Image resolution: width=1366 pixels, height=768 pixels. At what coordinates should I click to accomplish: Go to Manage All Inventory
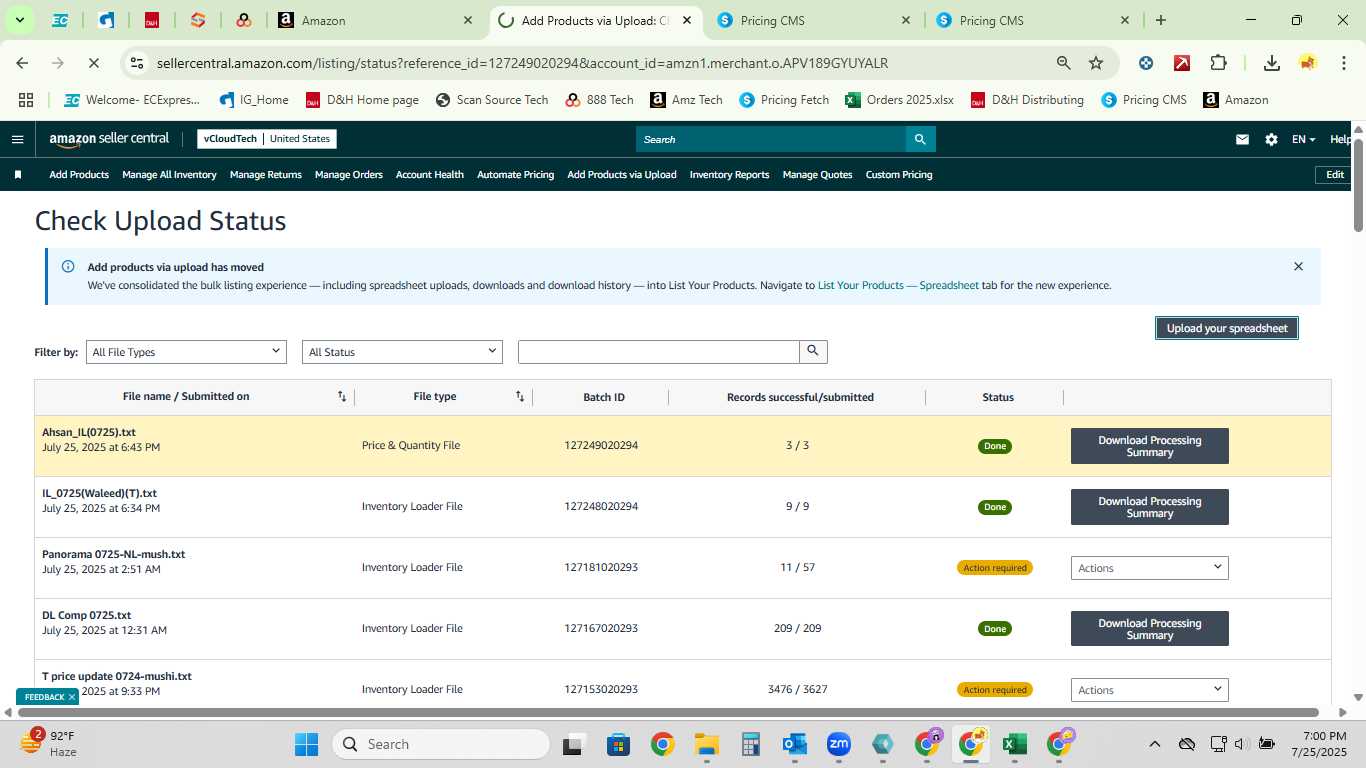[169, 174]
